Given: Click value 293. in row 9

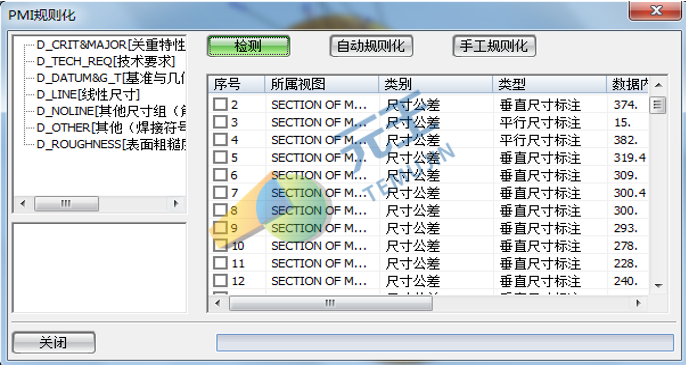Looking at the screenshot, I should click(x=625, y=228).
